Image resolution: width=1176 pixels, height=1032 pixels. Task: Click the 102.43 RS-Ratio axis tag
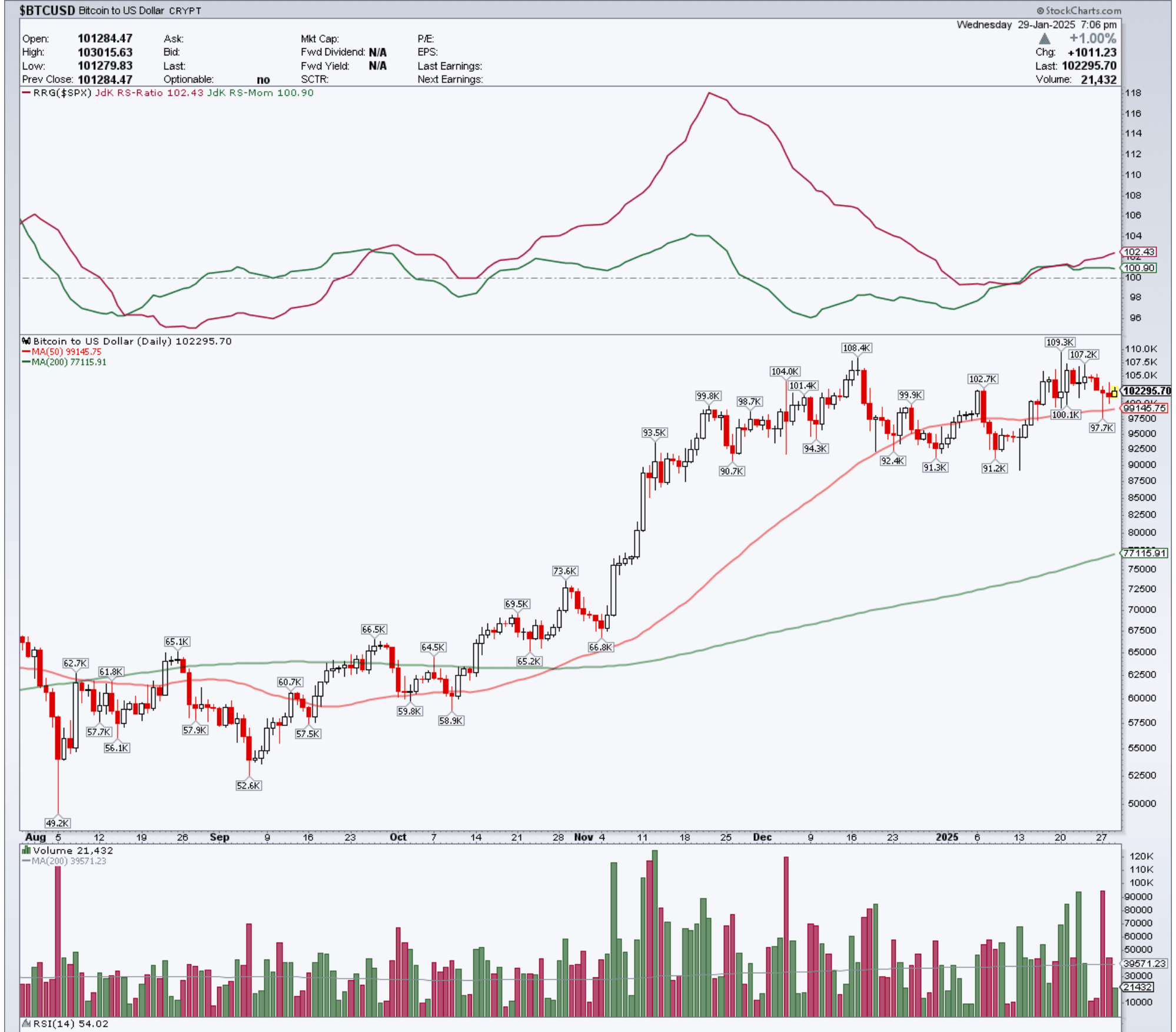(x=1139, y=252)
